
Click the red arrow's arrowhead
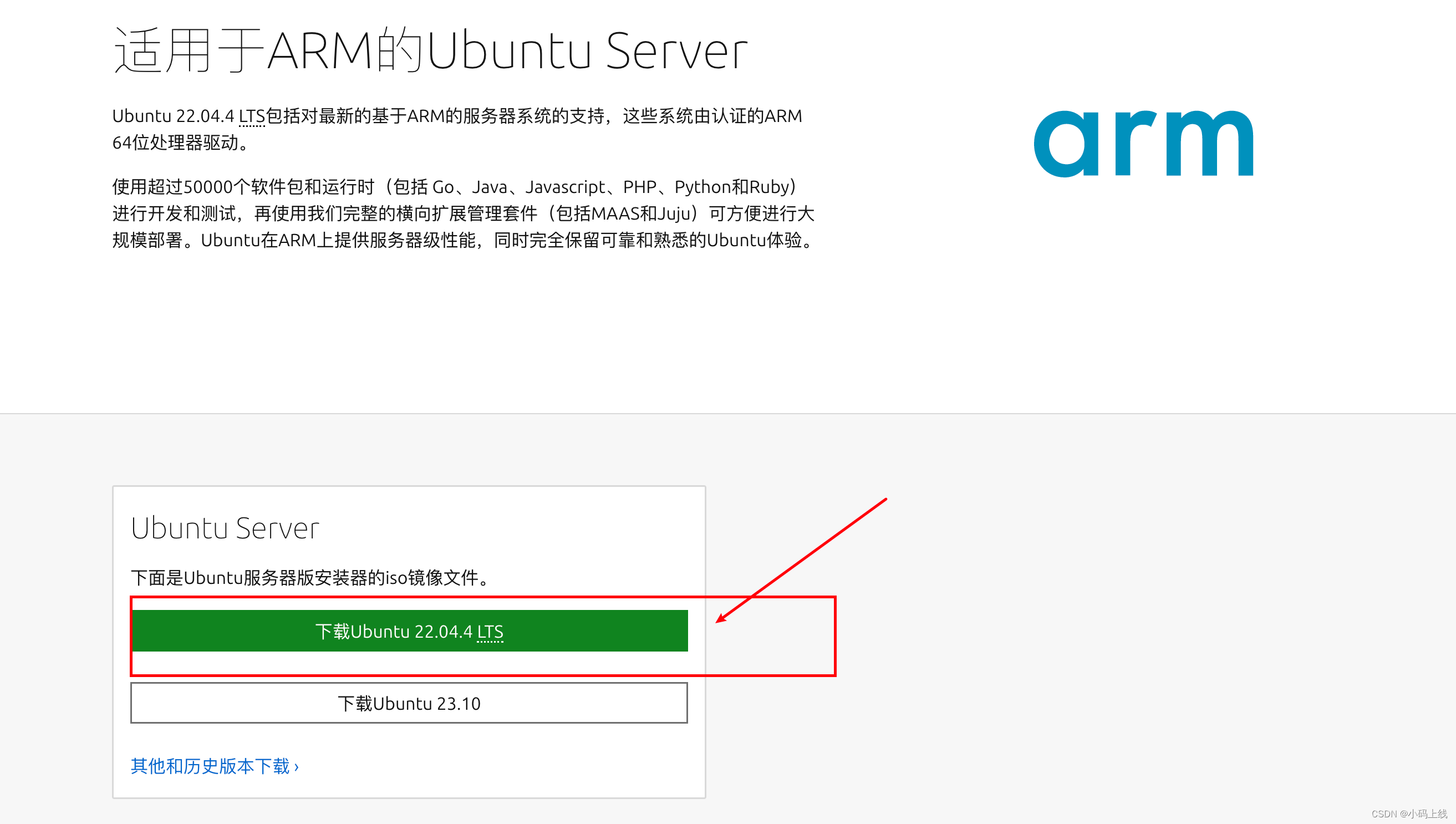tap(720, 619)
